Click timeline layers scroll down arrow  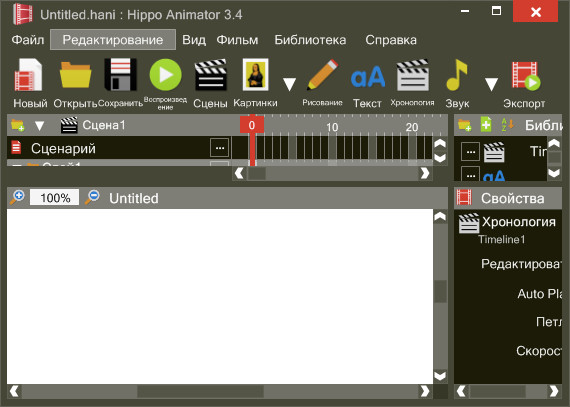pos(440,157)
